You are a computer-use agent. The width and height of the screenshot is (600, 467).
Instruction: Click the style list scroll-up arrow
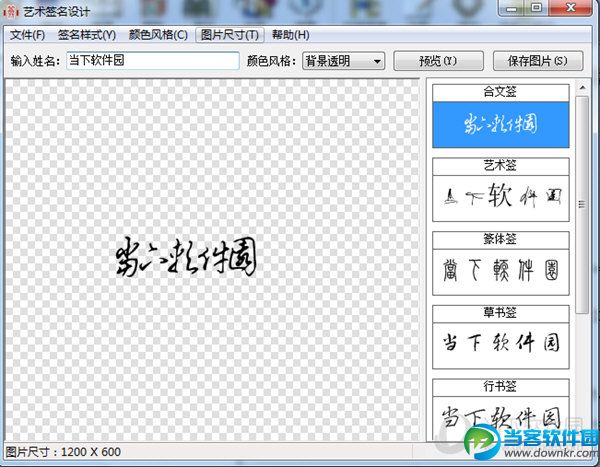pyautogui.click(x=582, y=88)
